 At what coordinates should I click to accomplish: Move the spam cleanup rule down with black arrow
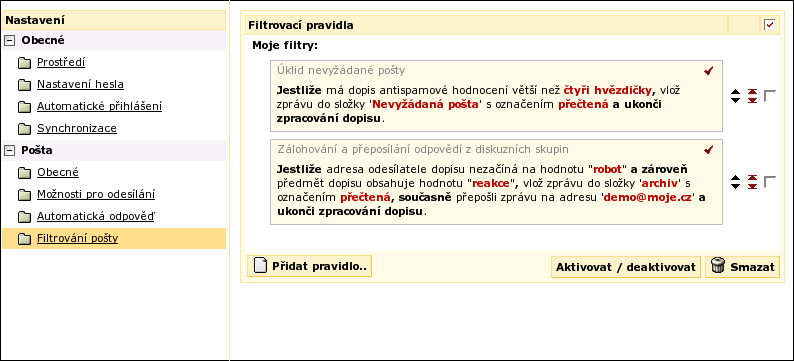(735, 100)
